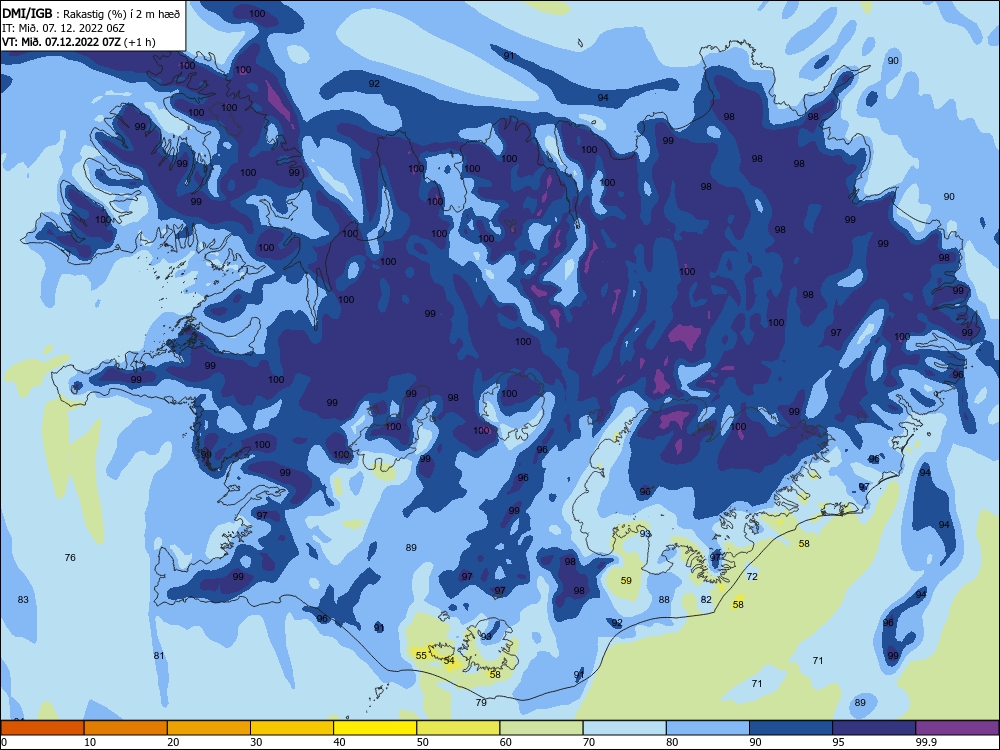This screenshot has height=750, width=1000.
Task: Click the humidity value '59' in the yellow patch
Action: (626, 580)
